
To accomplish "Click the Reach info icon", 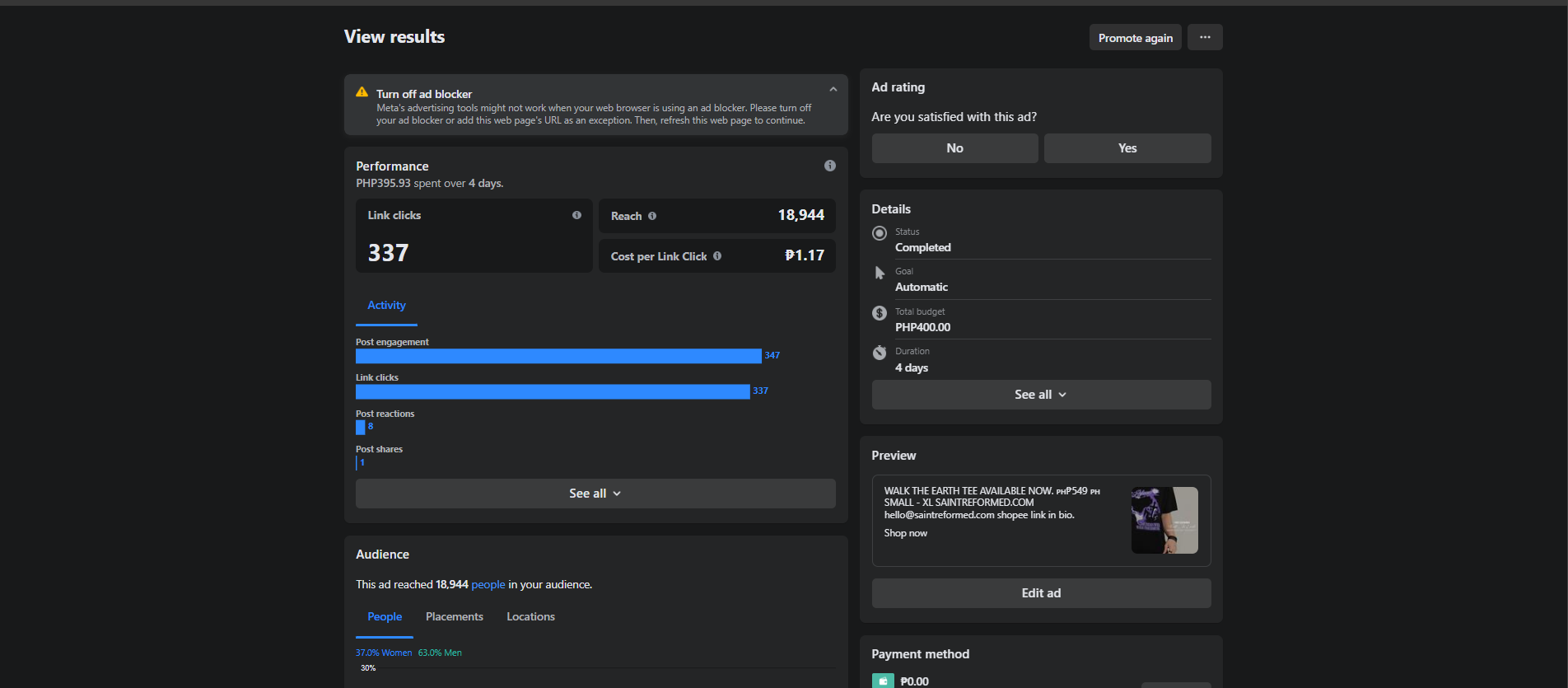I will click(x=652, y=216).
